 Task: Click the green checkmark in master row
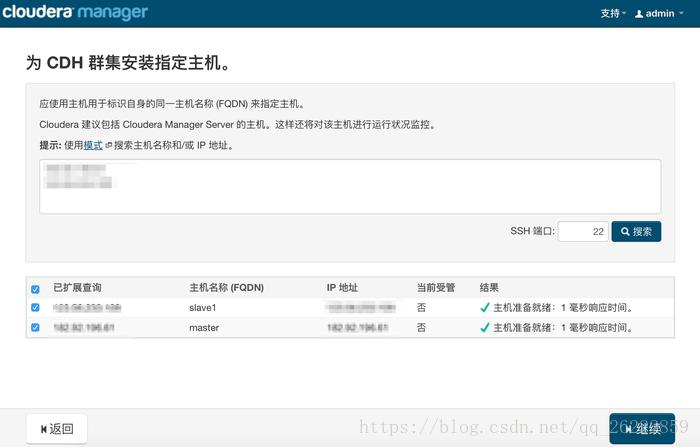(x=484, y=328)
